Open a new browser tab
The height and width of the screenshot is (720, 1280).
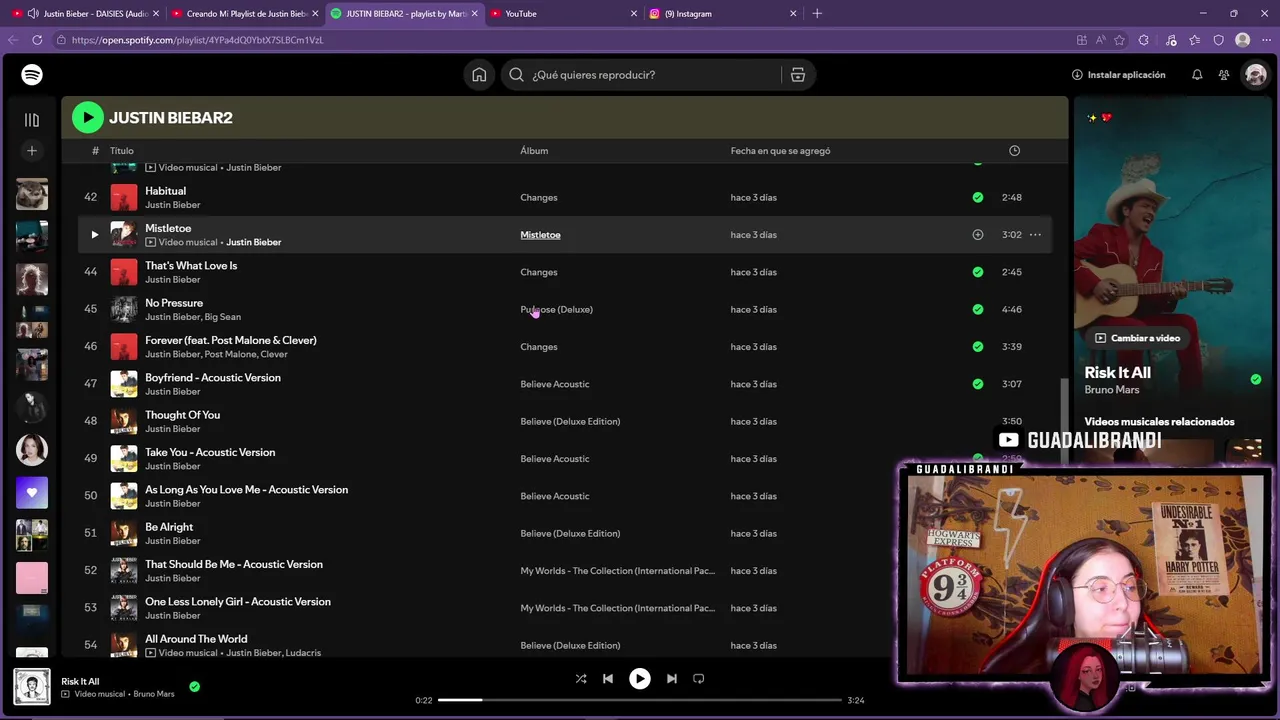pos(817,14)
